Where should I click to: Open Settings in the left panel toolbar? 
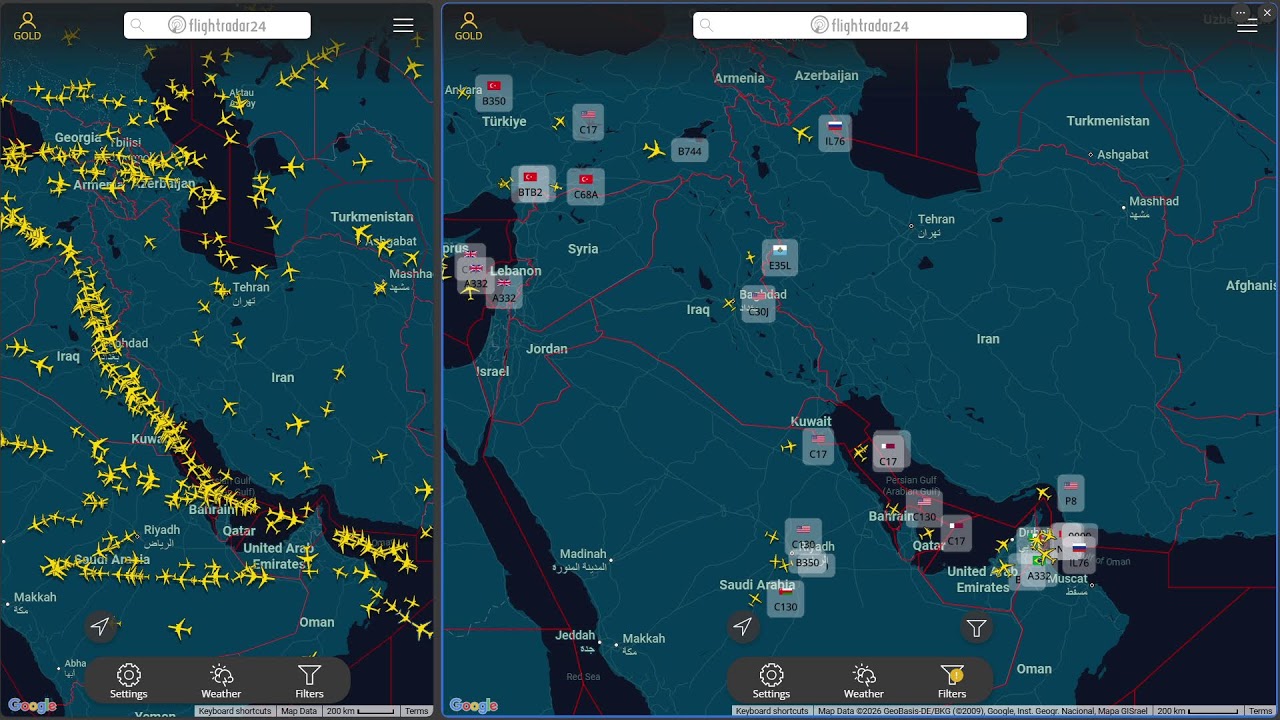[129, 681]
